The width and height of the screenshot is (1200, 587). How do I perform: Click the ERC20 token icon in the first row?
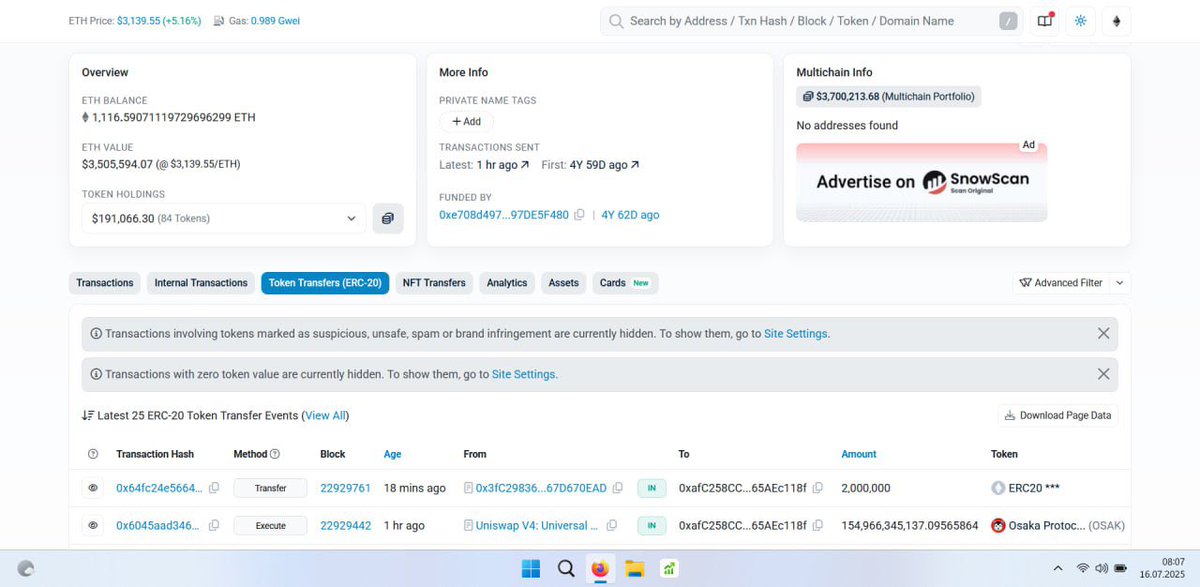[x=999, y=488]
